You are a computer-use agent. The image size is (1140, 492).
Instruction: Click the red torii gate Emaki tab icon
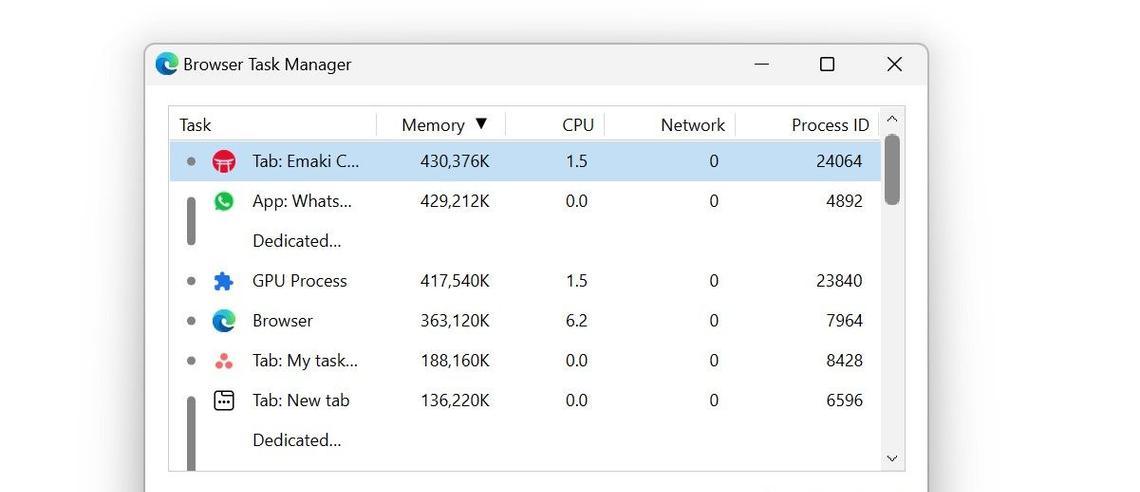coord(224,161)
